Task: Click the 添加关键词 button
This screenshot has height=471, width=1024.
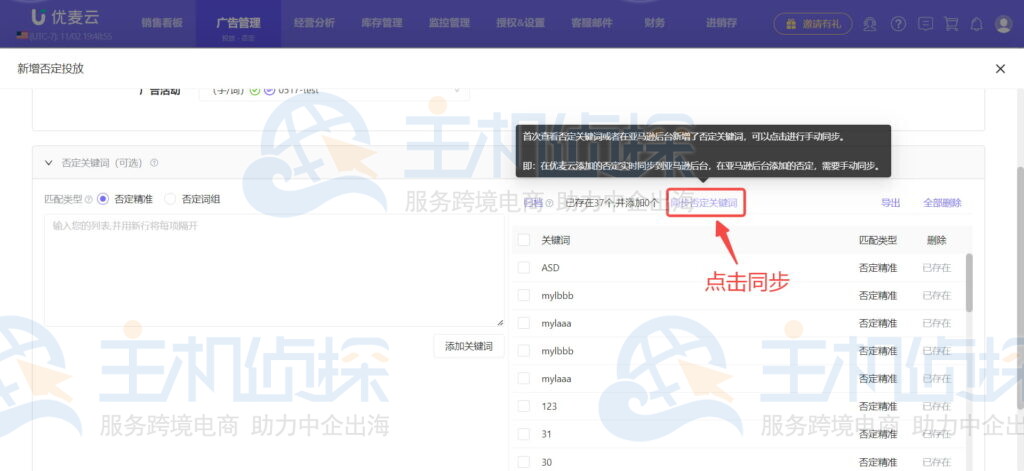Action: click(x=469, y=346)
